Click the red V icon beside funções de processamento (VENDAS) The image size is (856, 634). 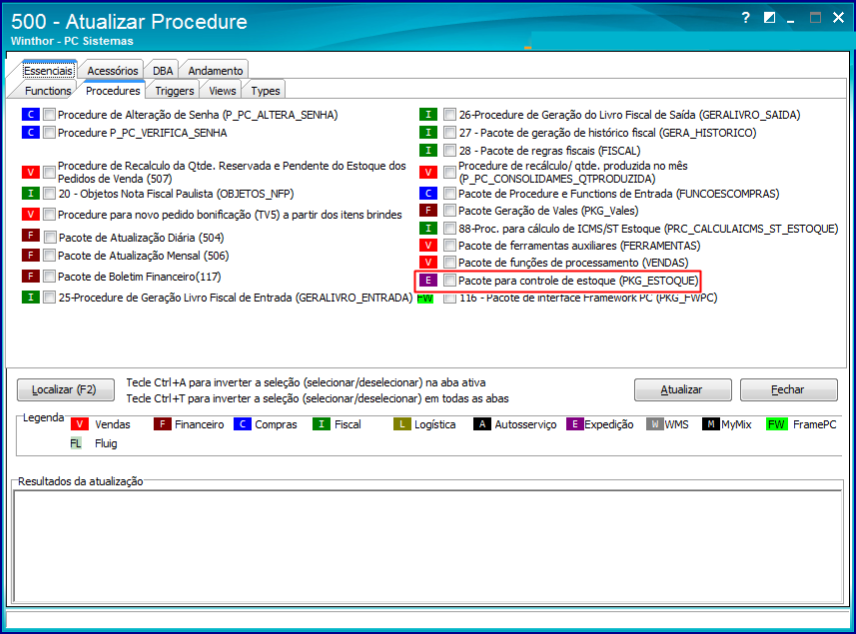coord(428,262)
